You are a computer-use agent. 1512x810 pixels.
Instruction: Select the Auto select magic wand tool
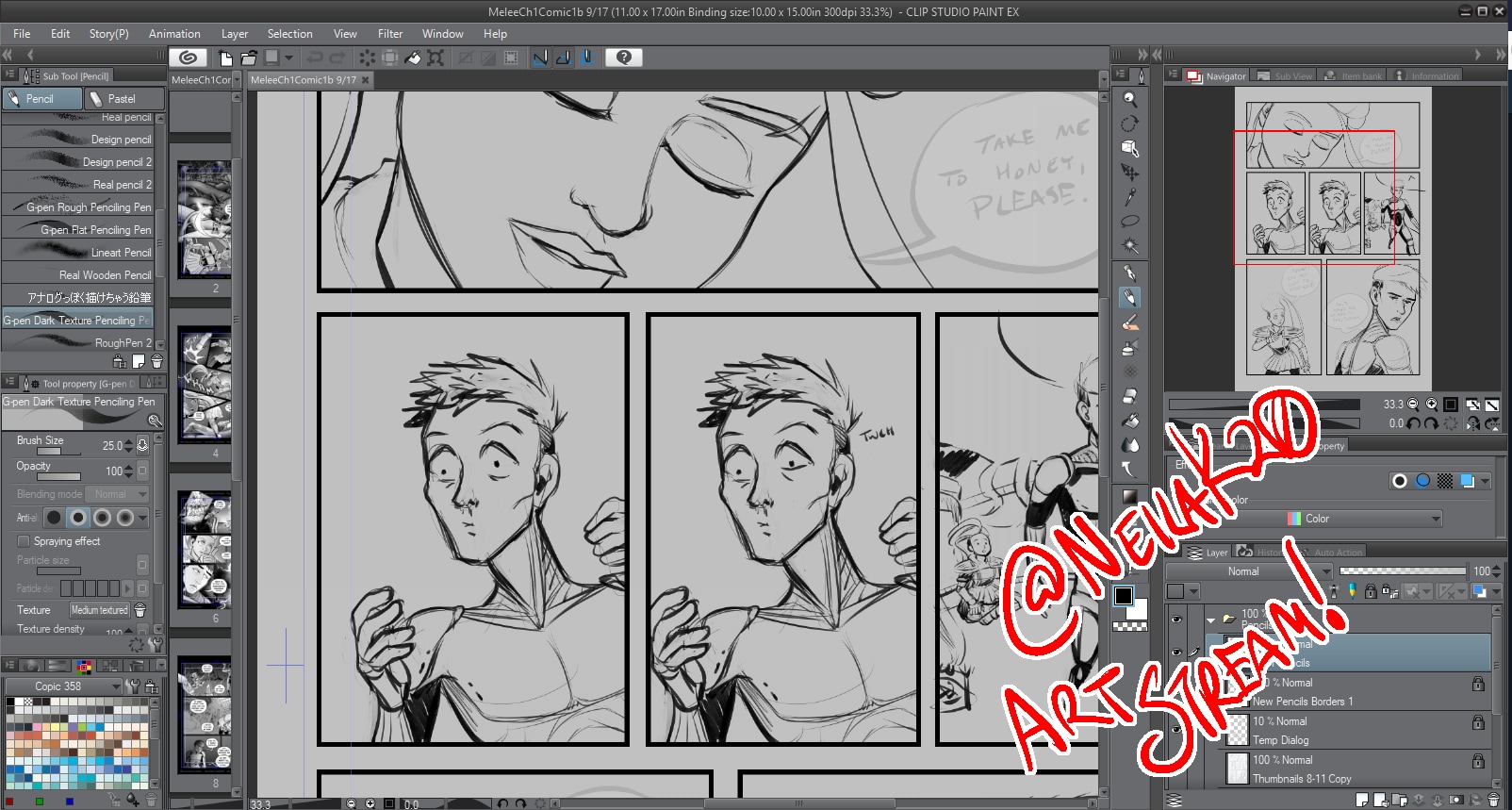[x=1129, y=246]
